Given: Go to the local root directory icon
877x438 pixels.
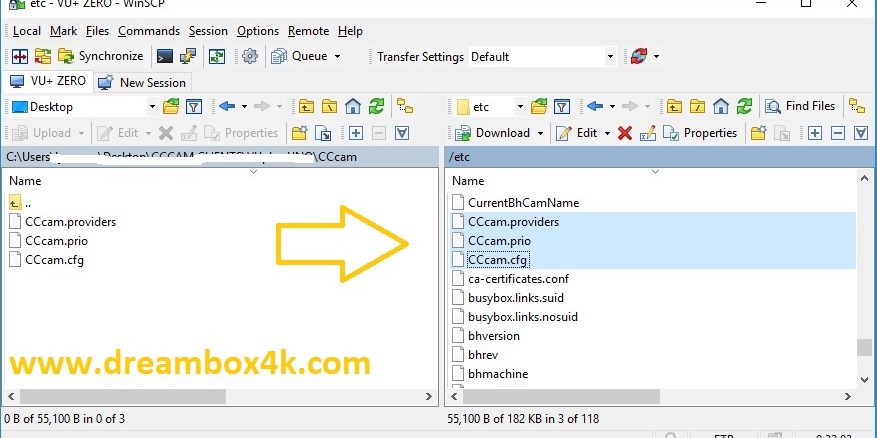Looking at the screenshot, I should point(329,106).
